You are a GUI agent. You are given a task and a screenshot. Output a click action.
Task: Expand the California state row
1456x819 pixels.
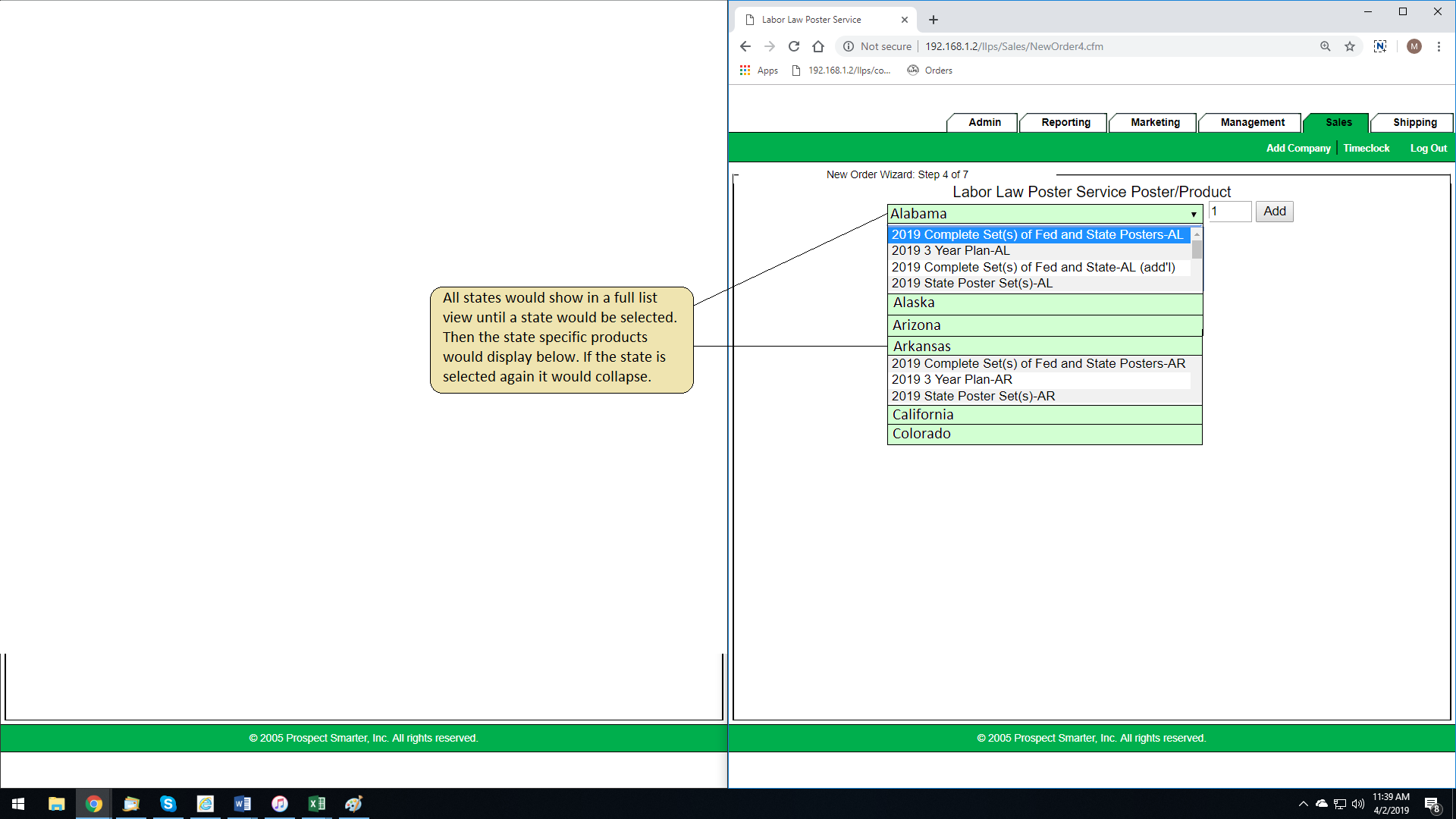coord(1044,415)
